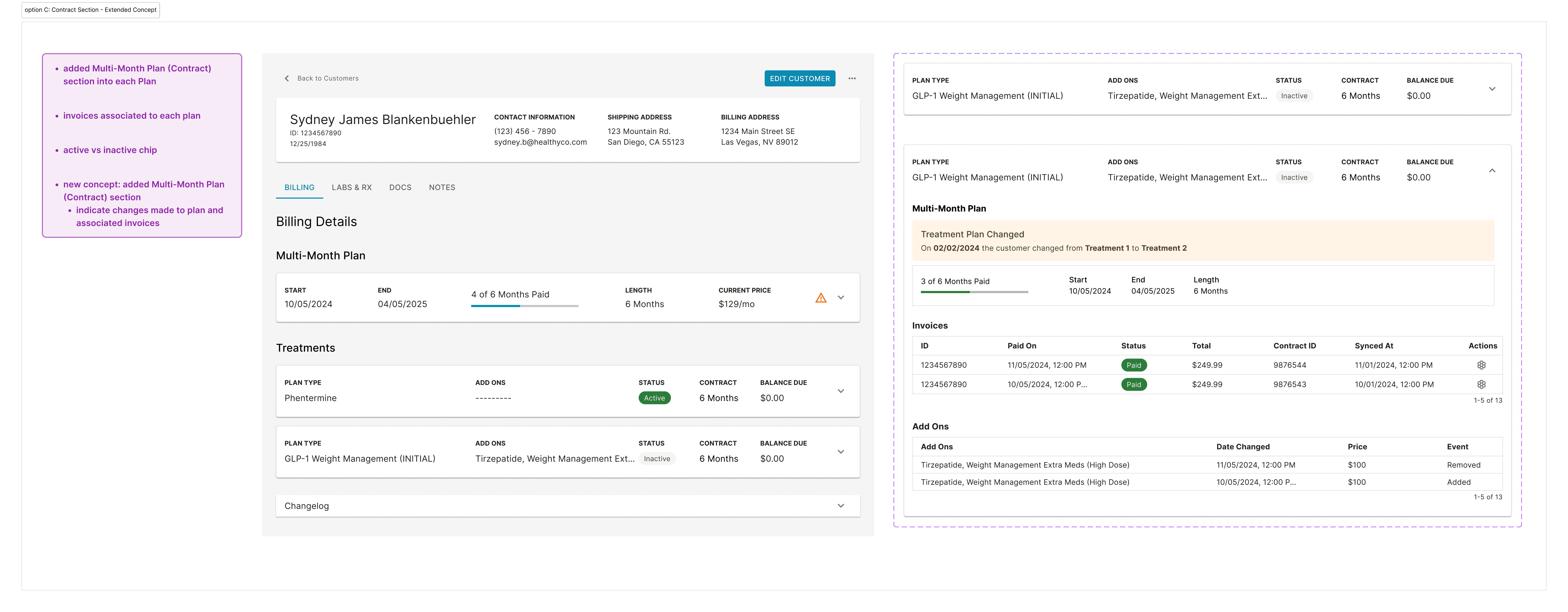Open the Notes tab
This screenshot has height=612, width=1568.
[442, 187]
